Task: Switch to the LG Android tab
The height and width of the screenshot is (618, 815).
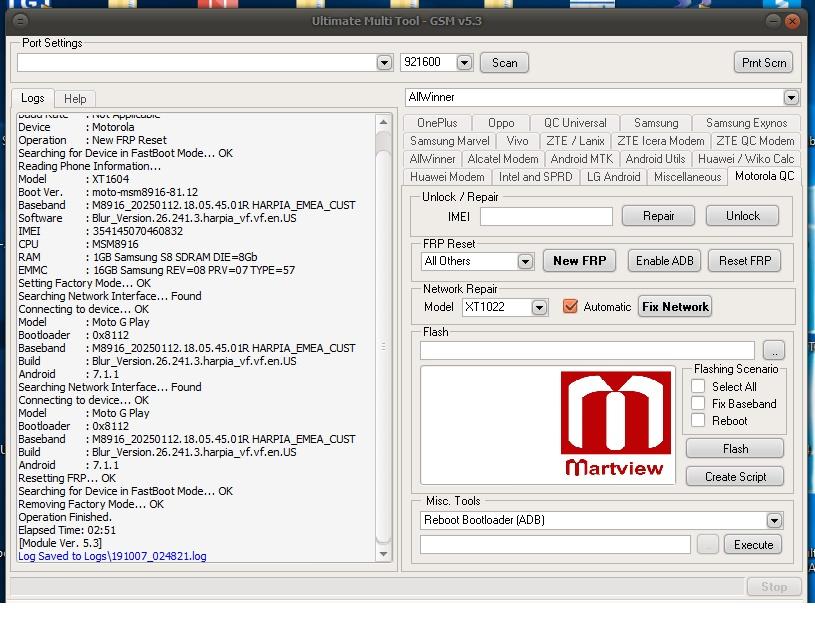Action: (x=613, y=177)
